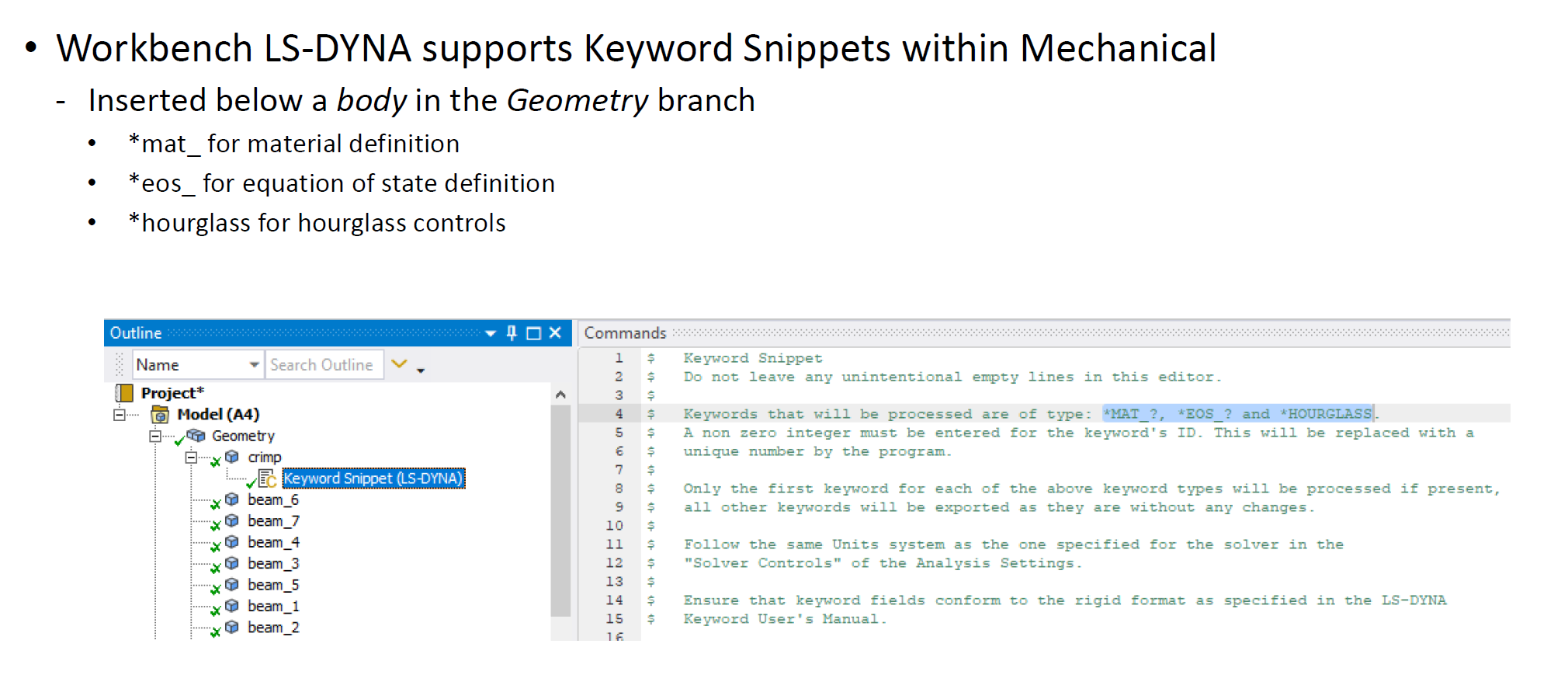Open Outline panel options dropdown arrow
This screenshot has height=675, width=1568.
point(491,333)
